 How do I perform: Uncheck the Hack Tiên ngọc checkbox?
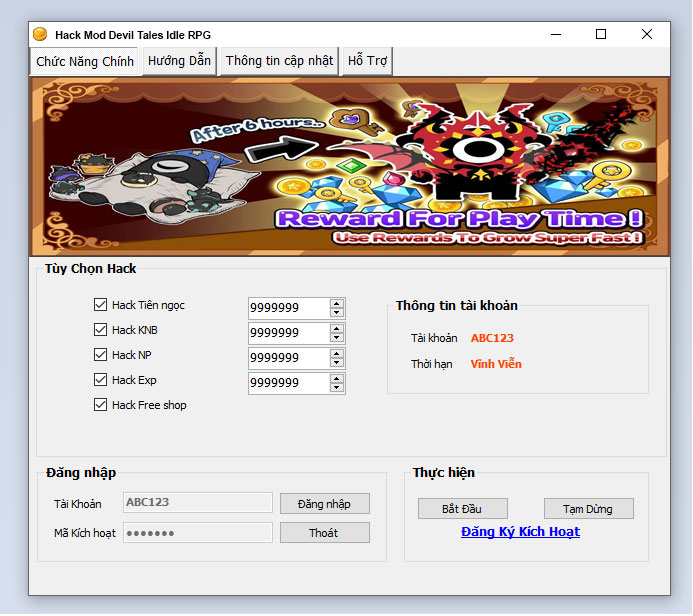(100, 304)
